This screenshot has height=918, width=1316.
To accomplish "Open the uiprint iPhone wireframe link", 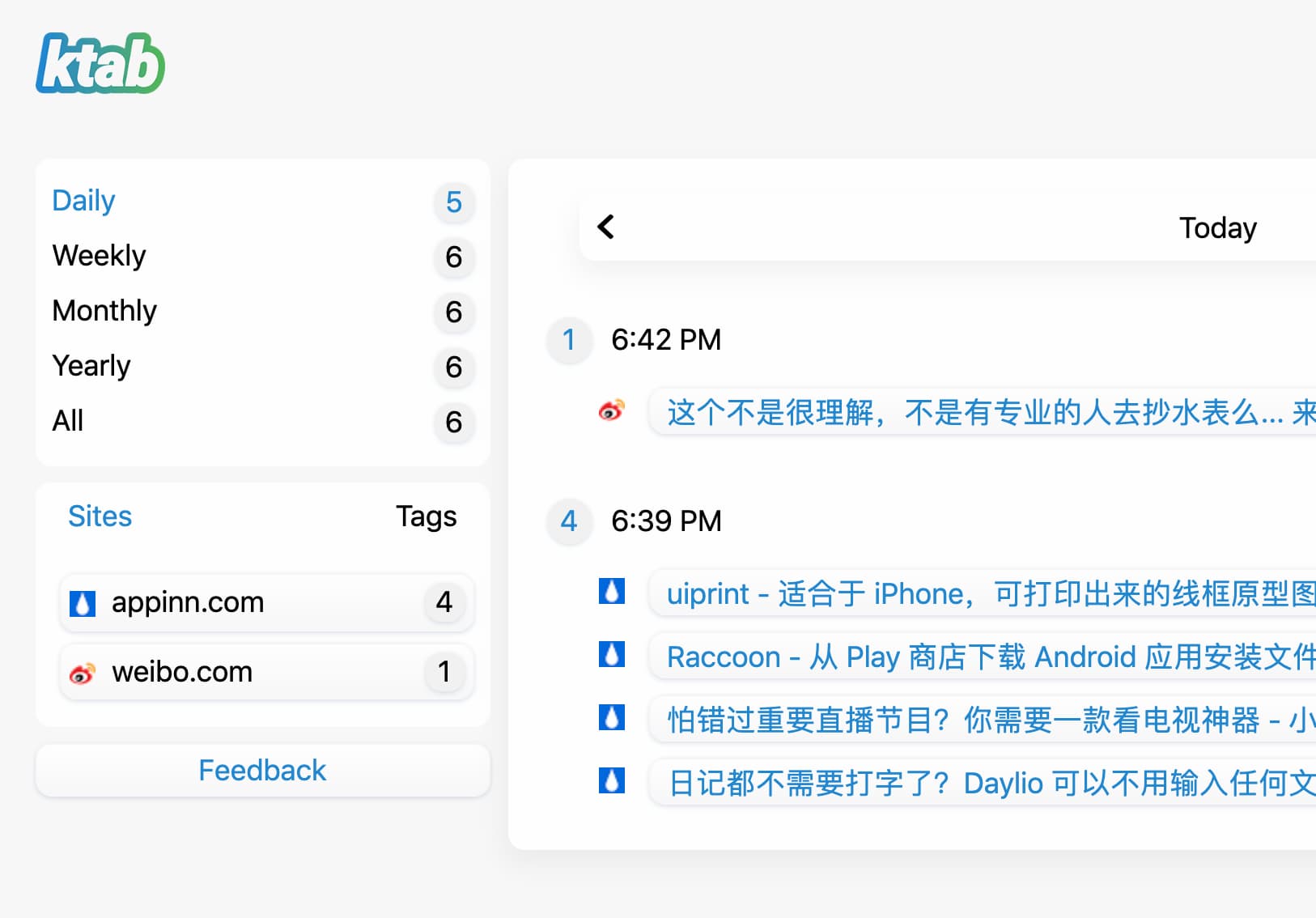I will [982, 593].
